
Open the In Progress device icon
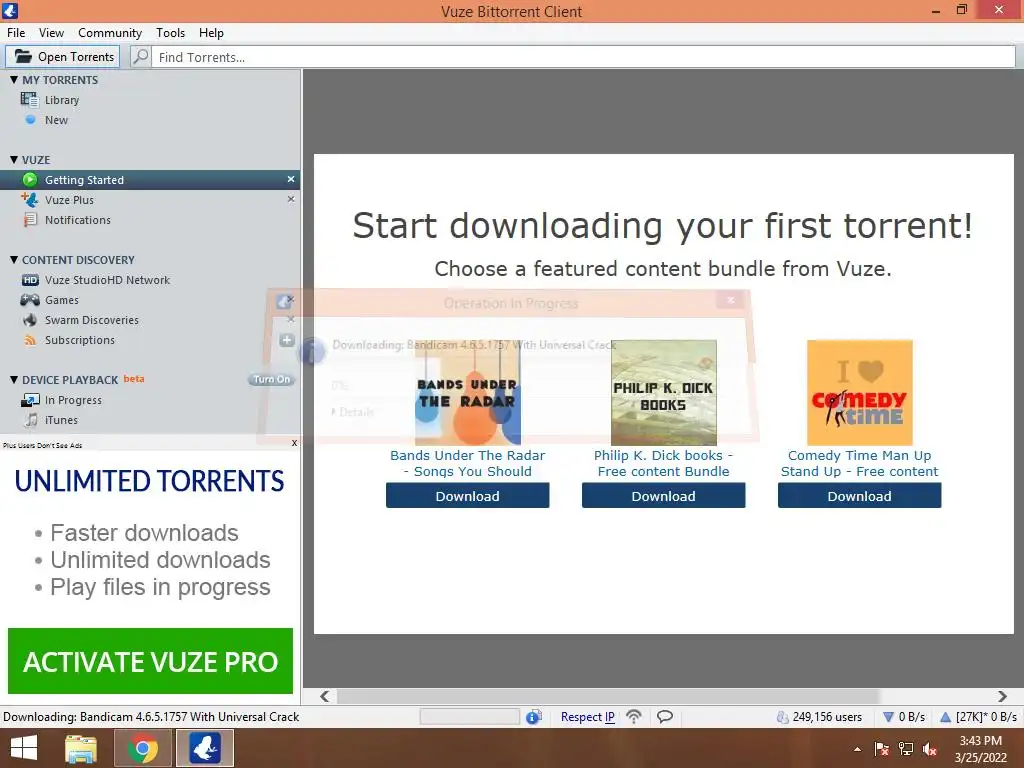coord(30,400)
